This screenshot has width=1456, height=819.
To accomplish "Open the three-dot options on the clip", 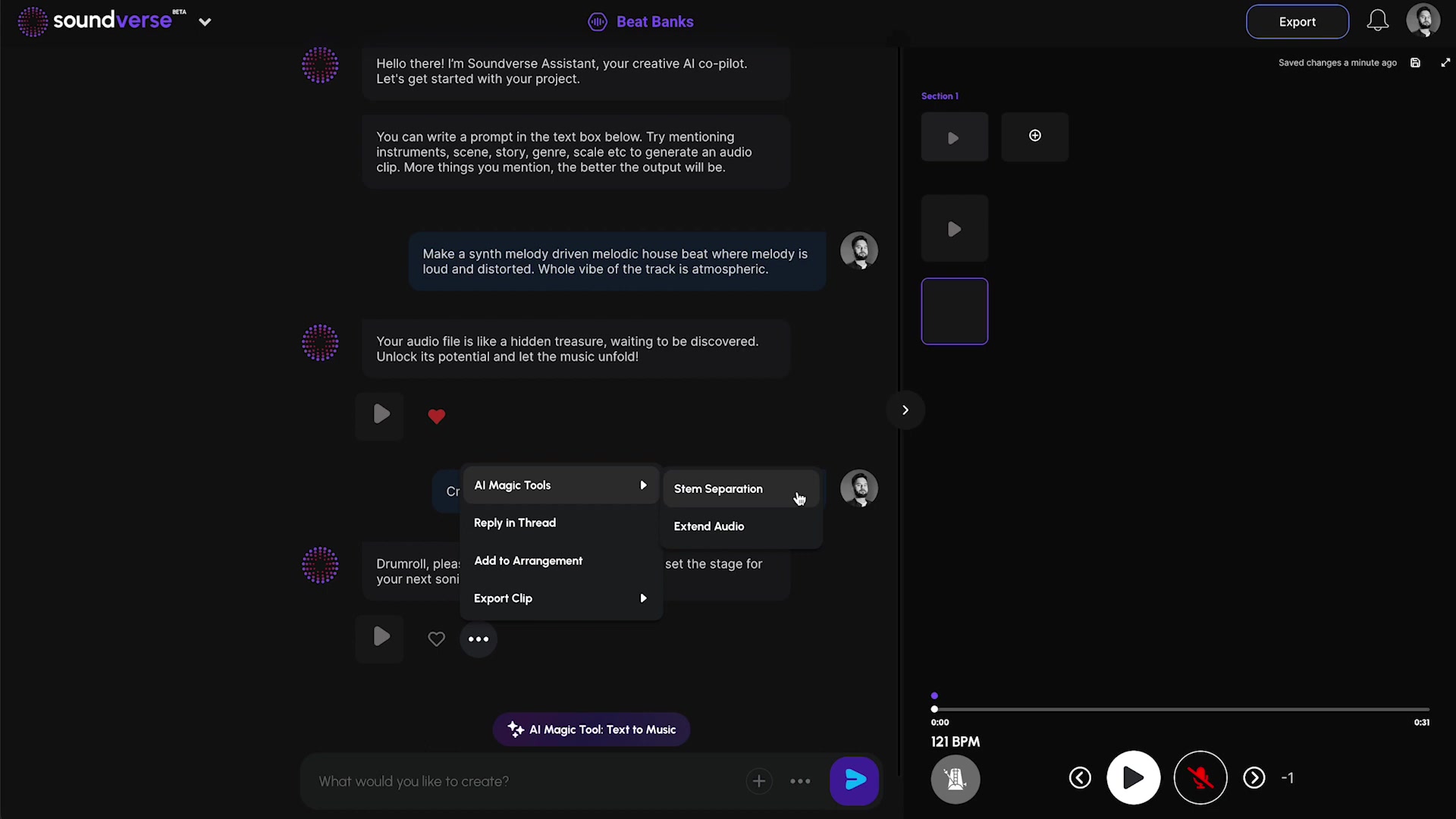I will click(x=478, y=639).
